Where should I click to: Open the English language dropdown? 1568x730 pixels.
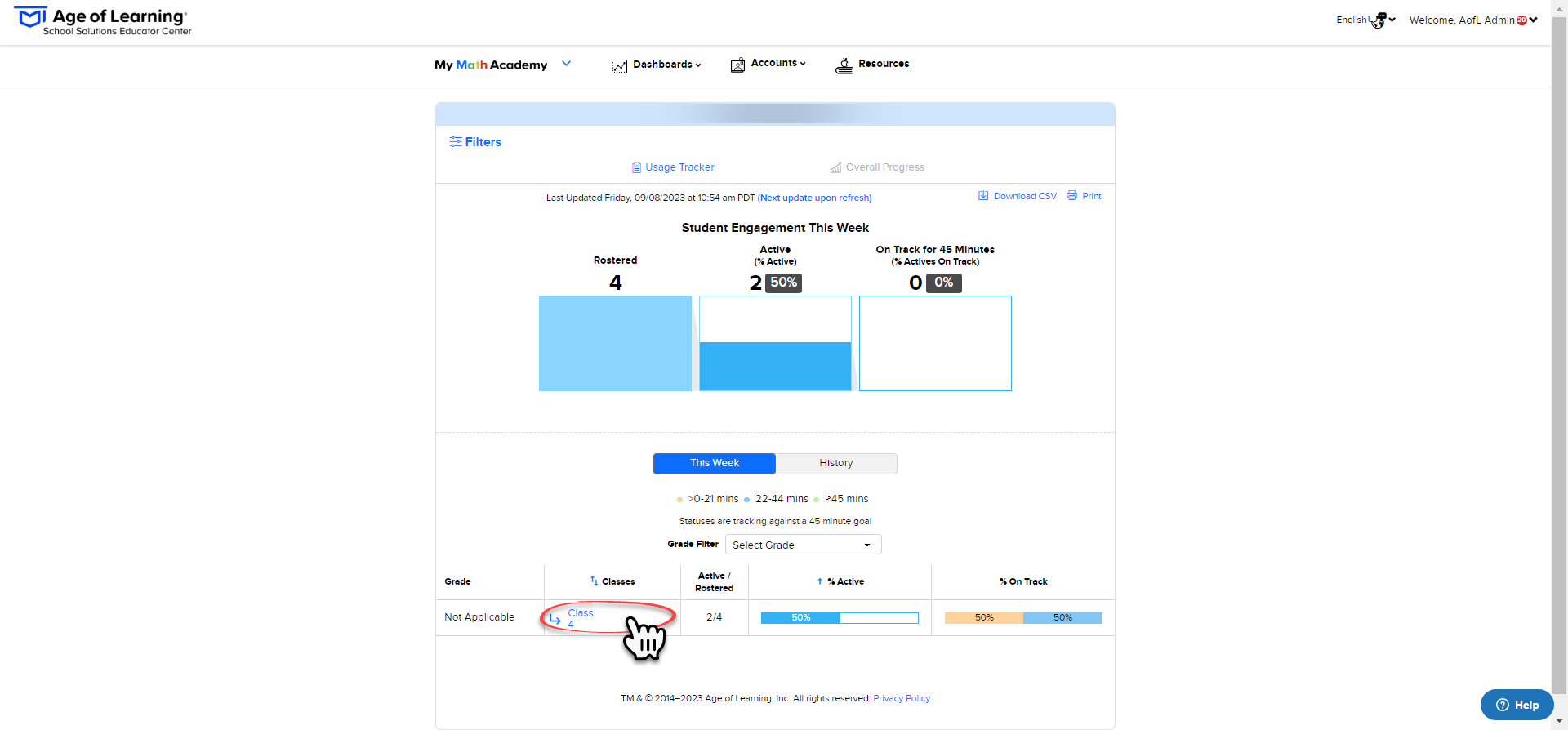(x=1365, y=20)
